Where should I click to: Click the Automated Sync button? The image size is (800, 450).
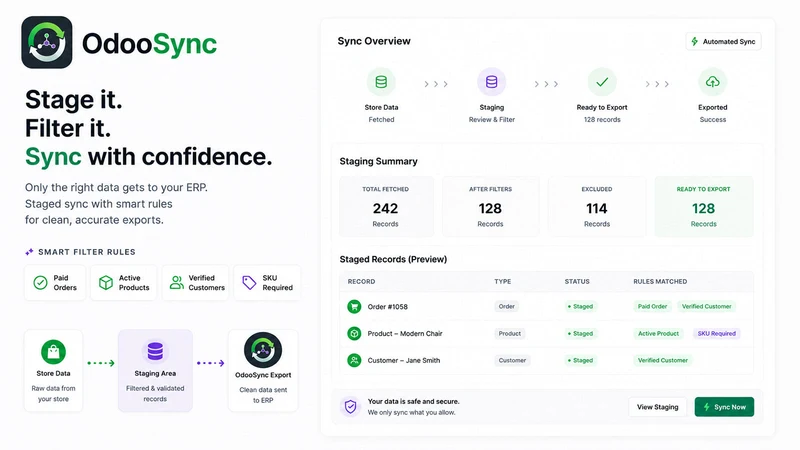click(723, 41)
